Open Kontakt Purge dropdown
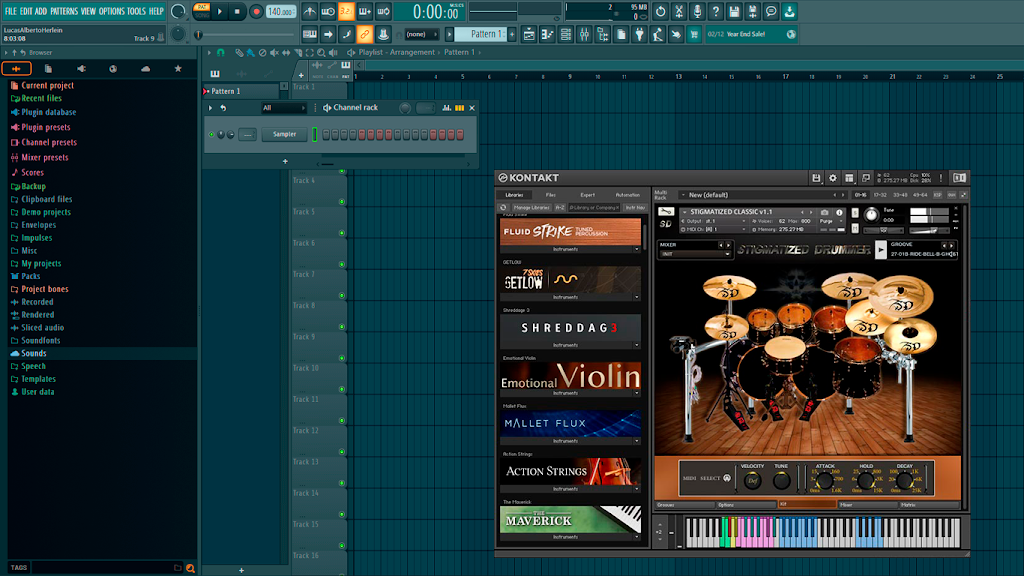 (831, 221)
